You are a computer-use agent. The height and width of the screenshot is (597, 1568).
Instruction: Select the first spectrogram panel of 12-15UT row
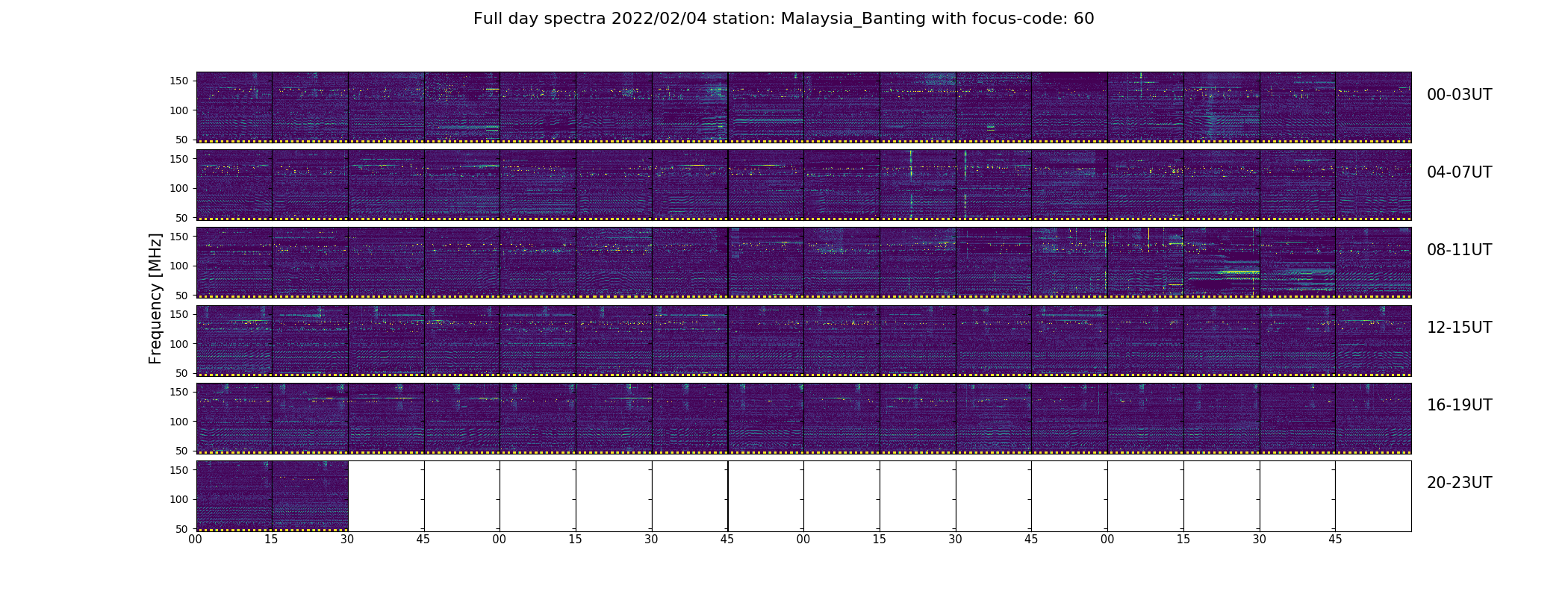[234, 340]
